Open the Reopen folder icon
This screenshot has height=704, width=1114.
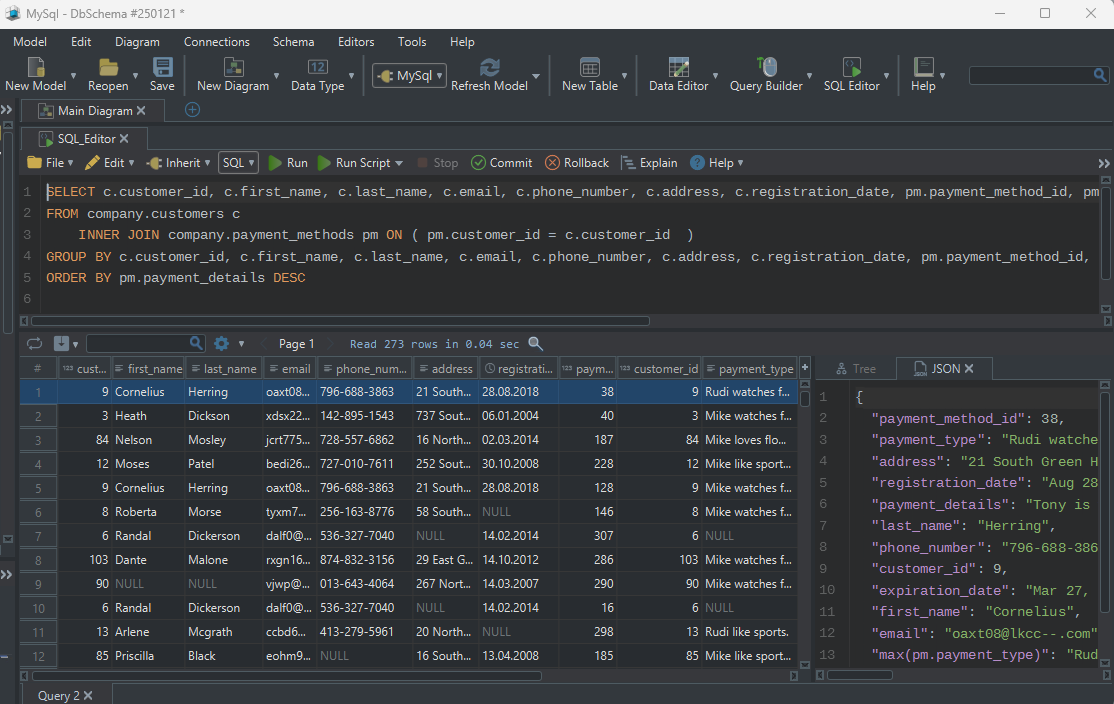point(108,67)
